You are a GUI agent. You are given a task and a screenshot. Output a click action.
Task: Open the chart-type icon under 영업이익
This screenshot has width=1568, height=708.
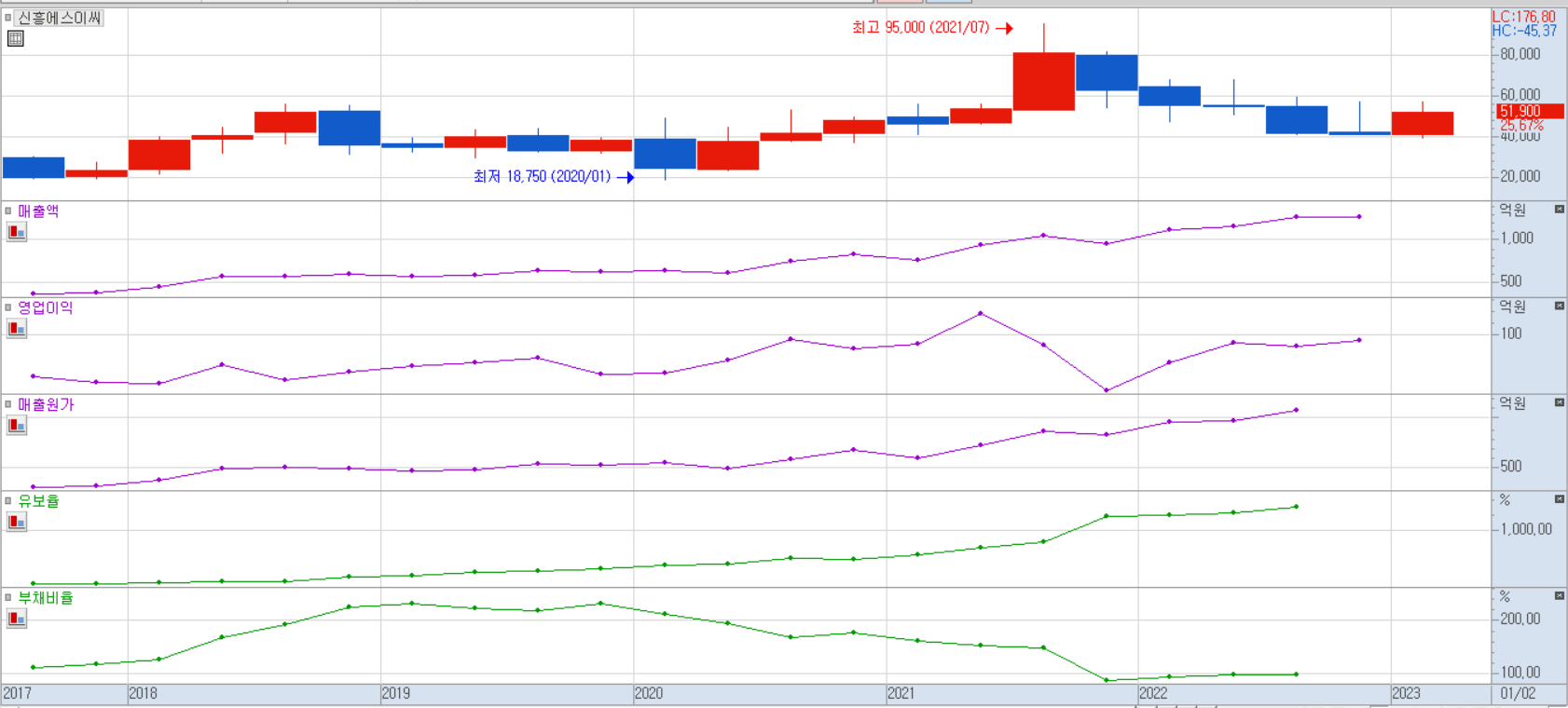tap(17, 329)
